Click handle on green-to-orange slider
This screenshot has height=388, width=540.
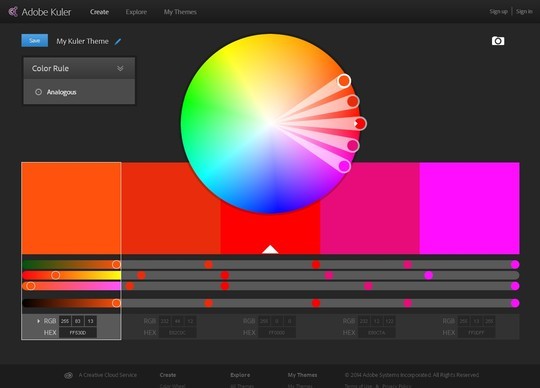(x=116, y=264)
